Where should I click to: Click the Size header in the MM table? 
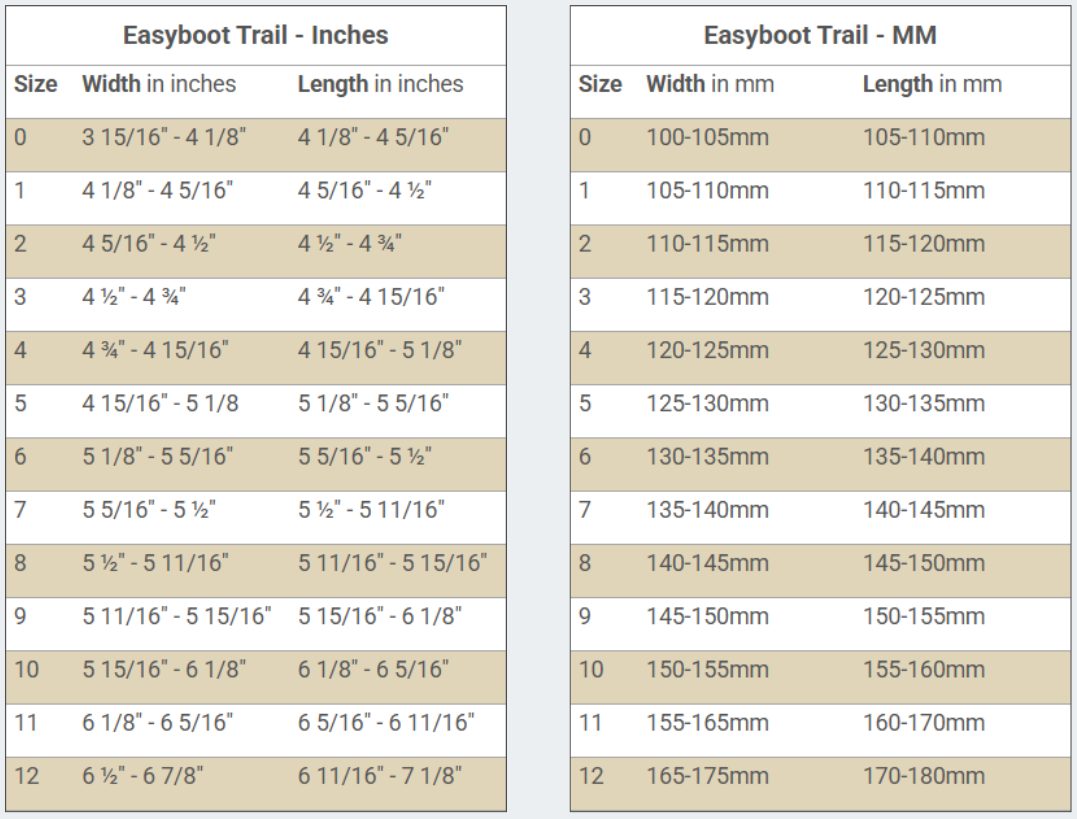[x=600, y=84]
